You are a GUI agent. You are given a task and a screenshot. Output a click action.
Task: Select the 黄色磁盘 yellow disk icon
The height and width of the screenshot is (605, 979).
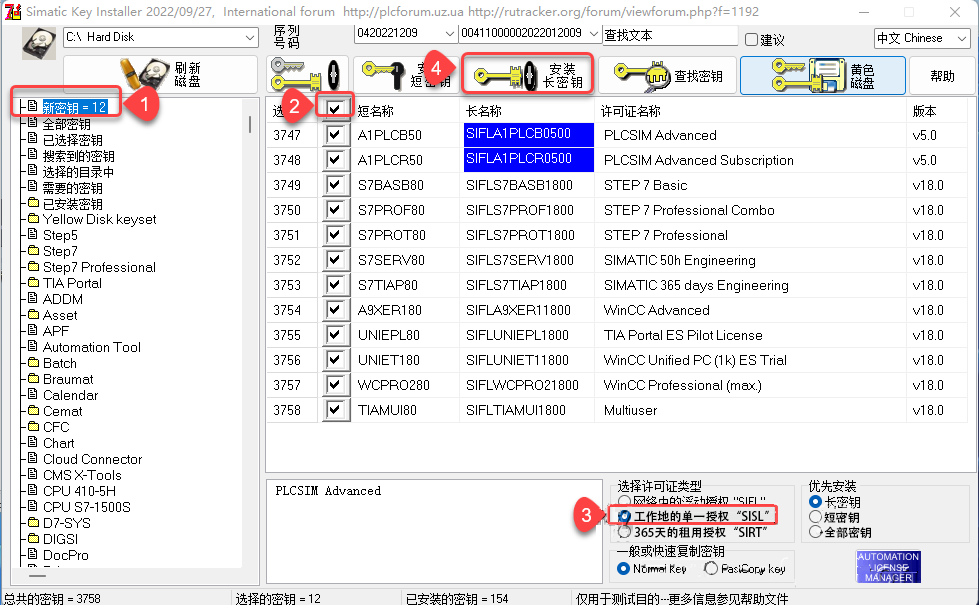[822, 75]
